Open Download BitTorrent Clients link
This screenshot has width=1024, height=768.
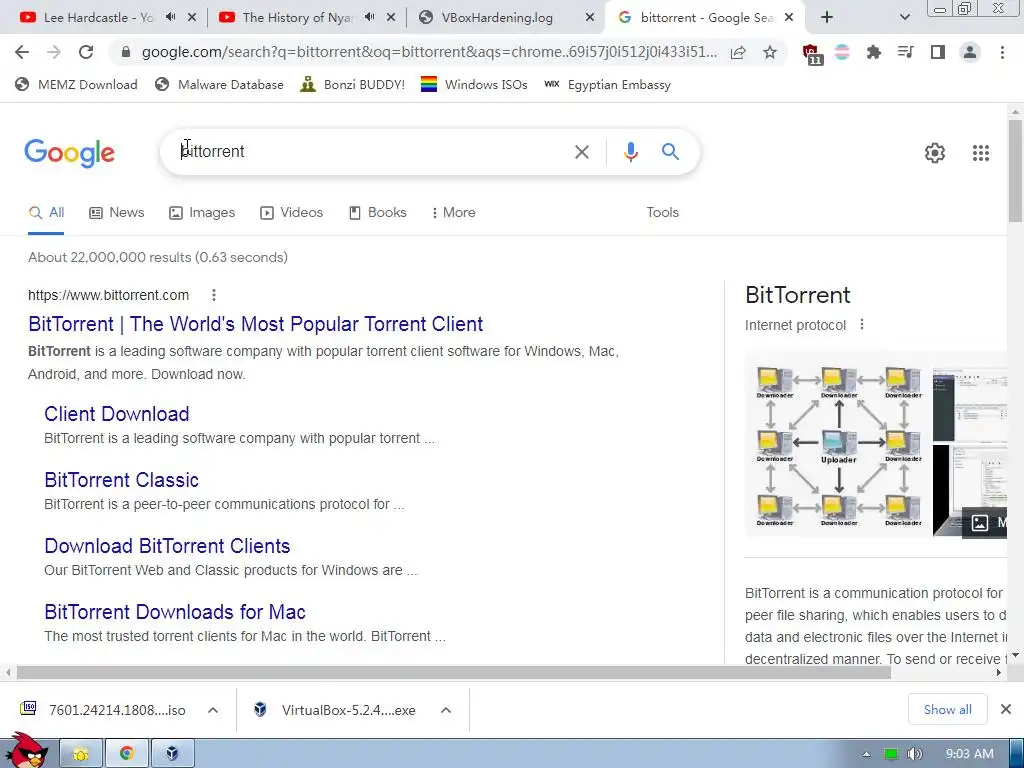pyautogui.click(x=167, y=546)
